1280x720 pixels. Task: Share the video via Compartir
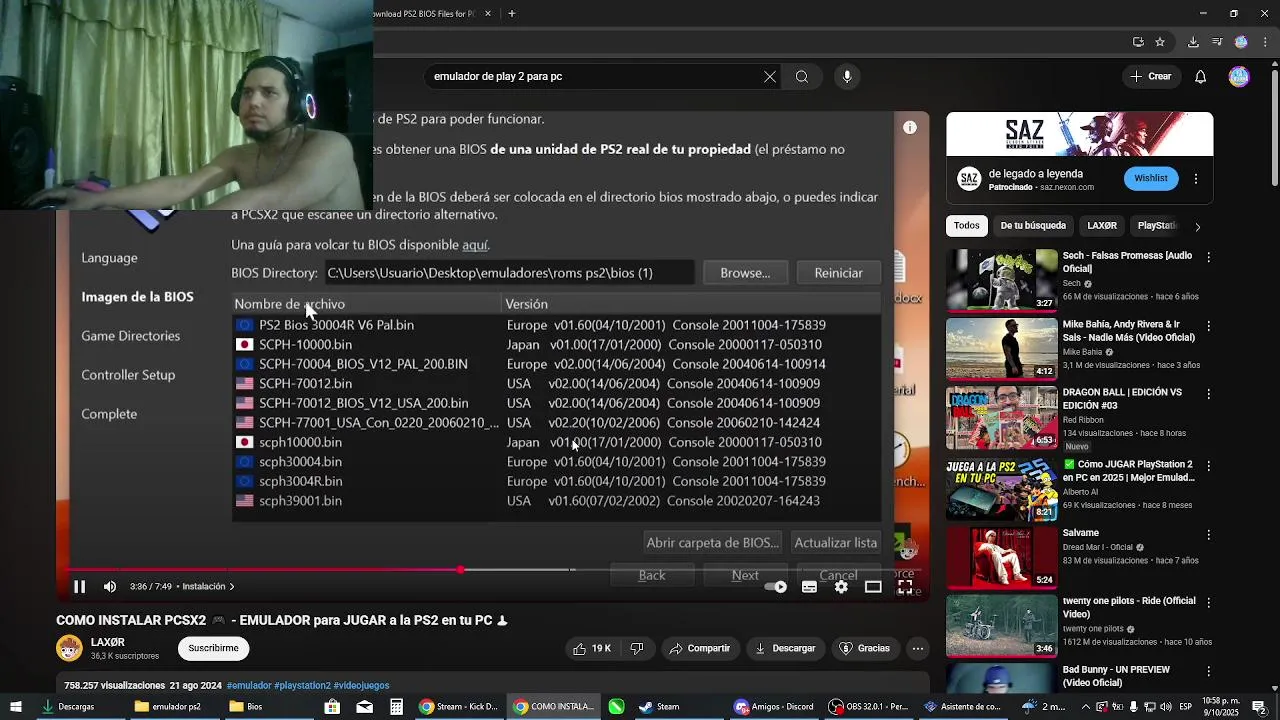tap(700, 648)
